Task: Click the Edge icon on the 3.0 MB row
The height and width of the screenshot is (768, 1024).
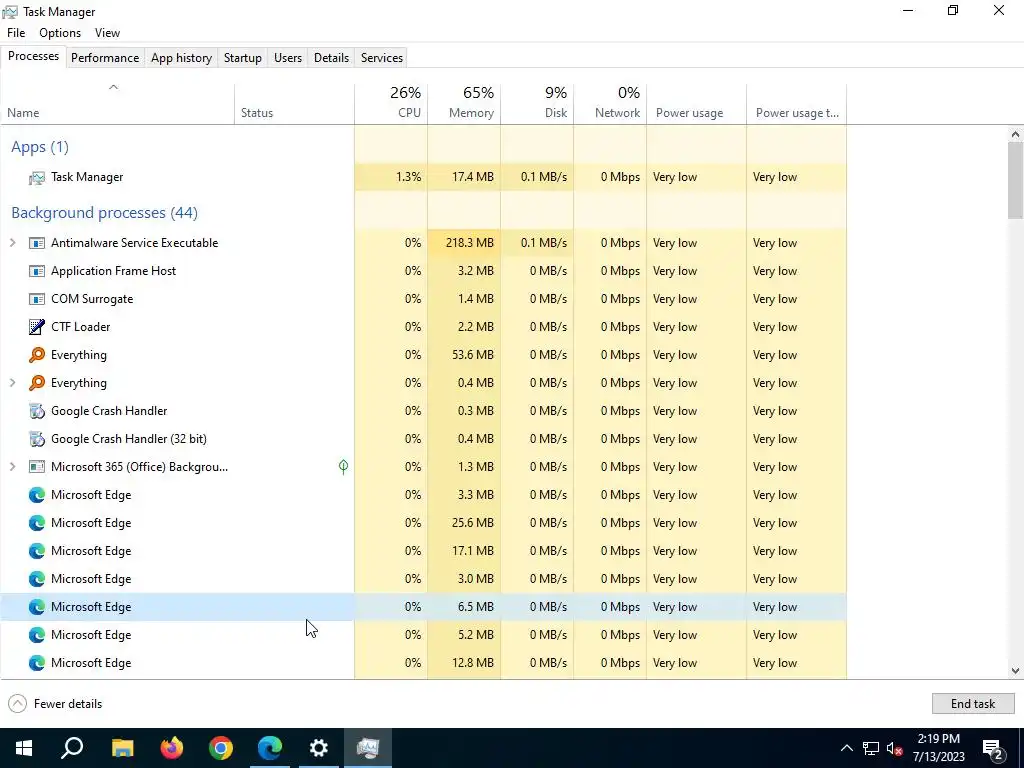Action: point(37,579)
